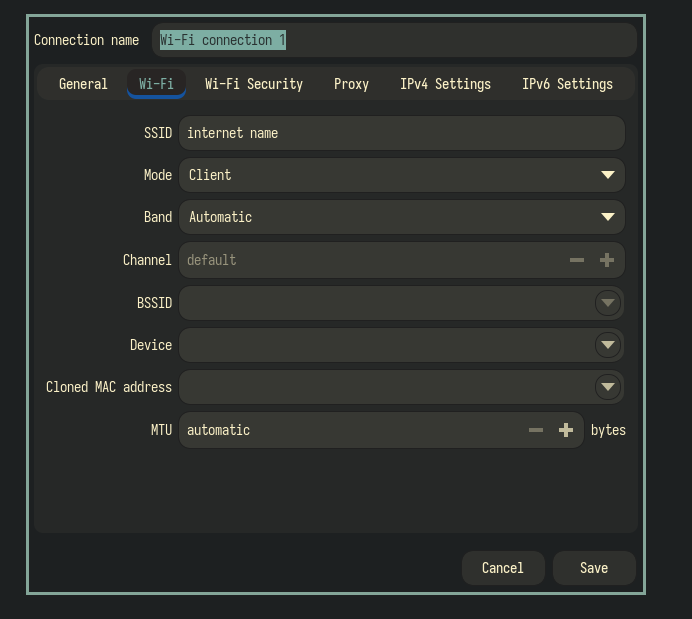This screenshot has height=619, width=692.
Task: Click the Mode label
Action: click(x=158, y=175)
